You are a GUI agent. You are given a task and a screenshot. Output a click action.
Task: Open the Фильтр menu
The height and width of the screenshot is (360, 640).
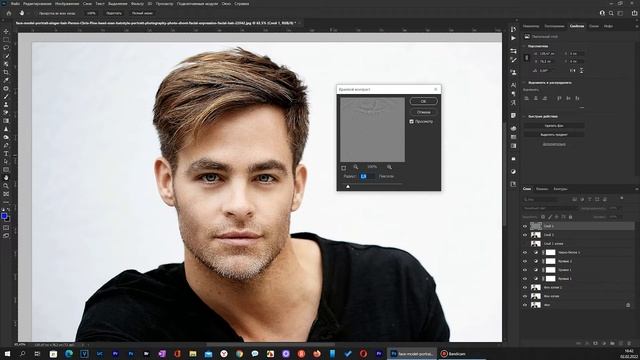[137, 4]
